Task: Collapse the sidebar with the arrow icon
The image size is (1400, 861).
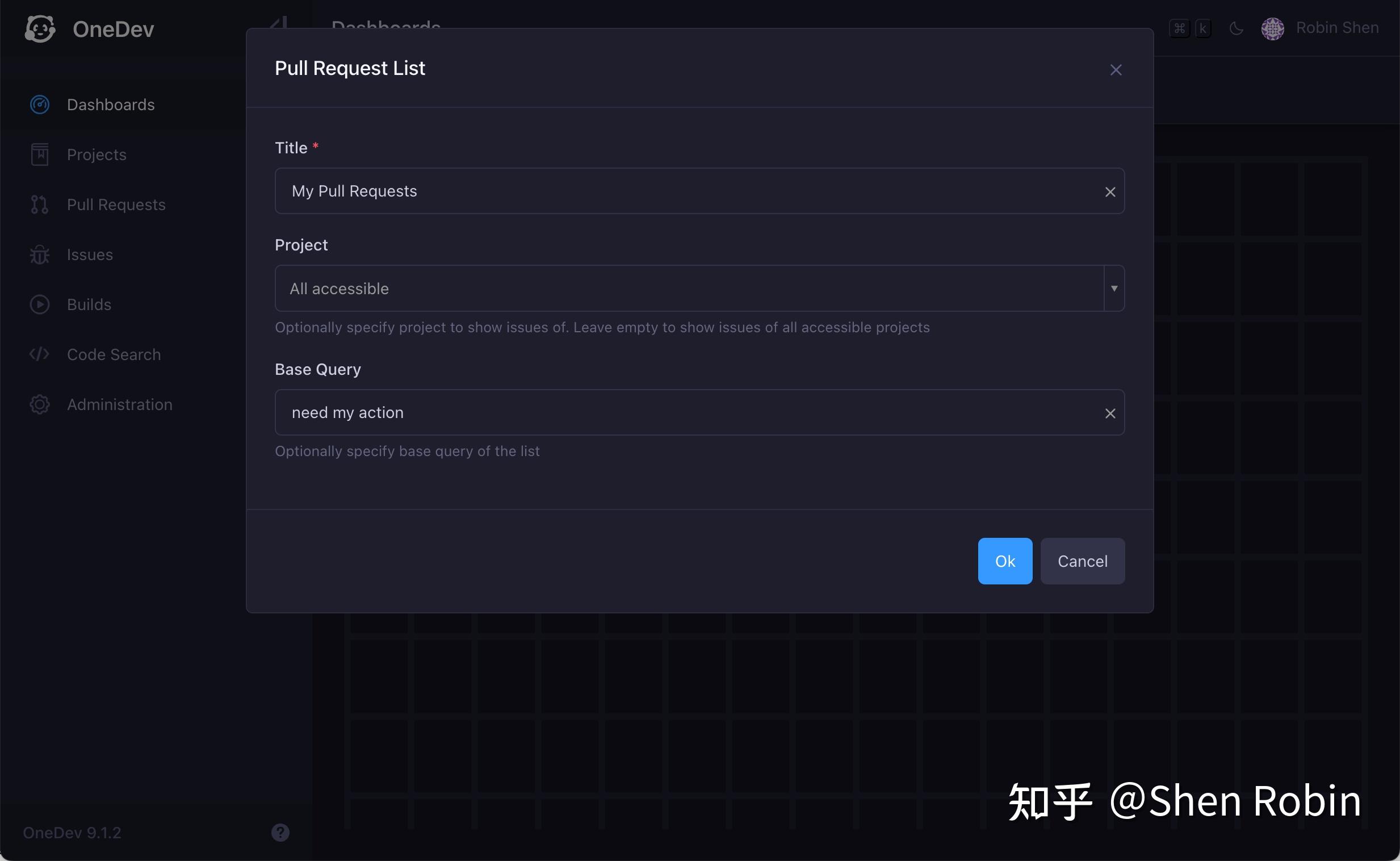Action: click(279, 23)
